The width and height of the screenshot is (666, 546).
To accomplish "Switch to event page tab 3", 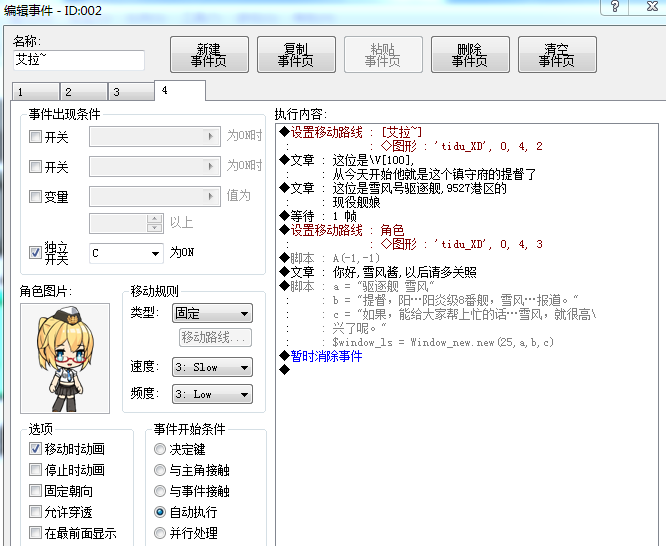I will click(131, 91).
